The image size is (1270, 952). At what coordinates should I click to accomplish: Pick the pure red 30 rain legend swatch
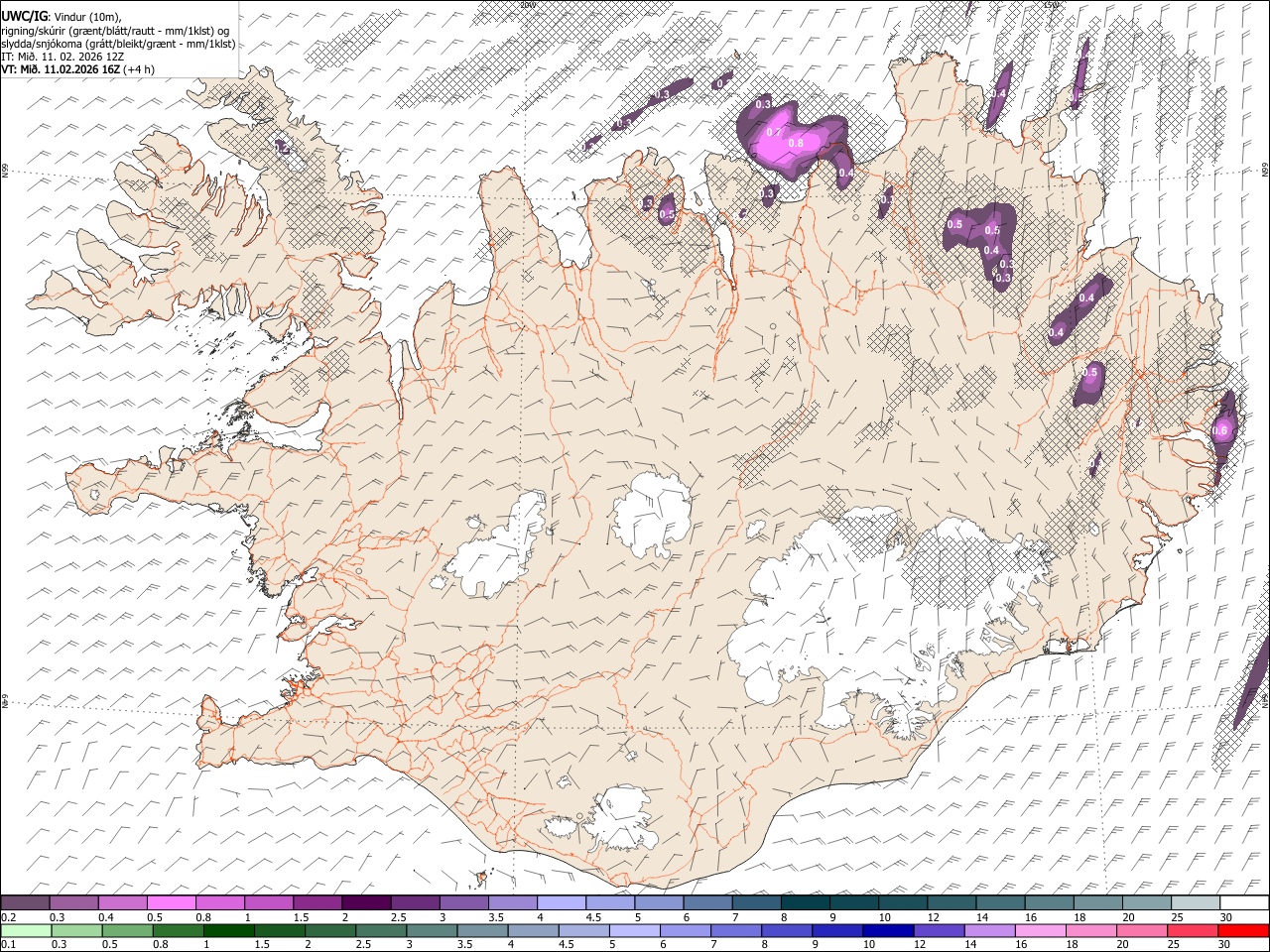pyautogui.click(x=1243, y=930)
